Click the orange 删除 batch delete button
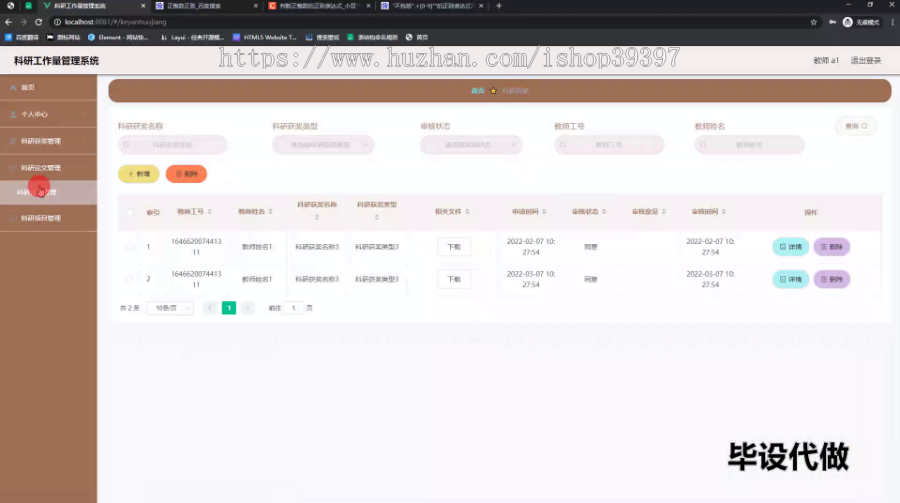This screenshot has height=503, width=900. [186, 174]
